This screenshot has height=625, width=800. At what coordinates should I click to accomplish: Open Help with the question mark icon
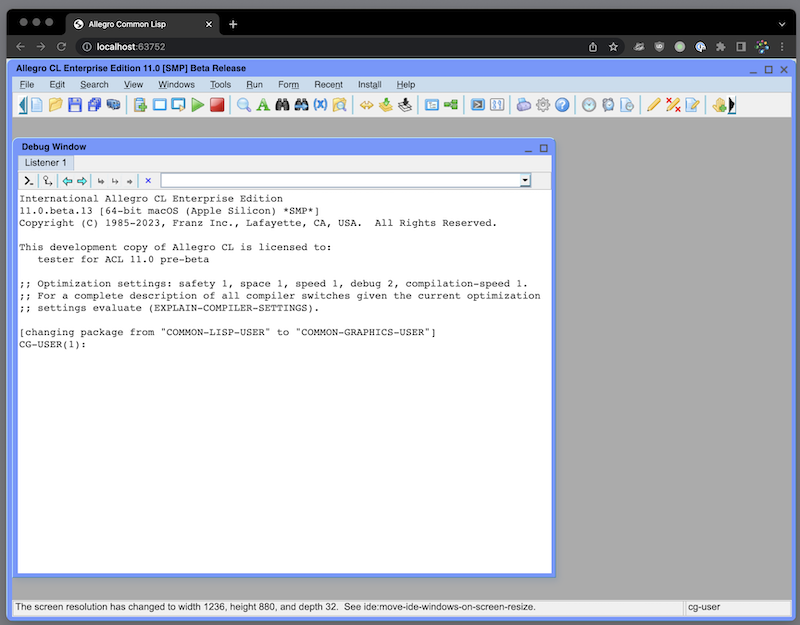(x=563, y=104)
